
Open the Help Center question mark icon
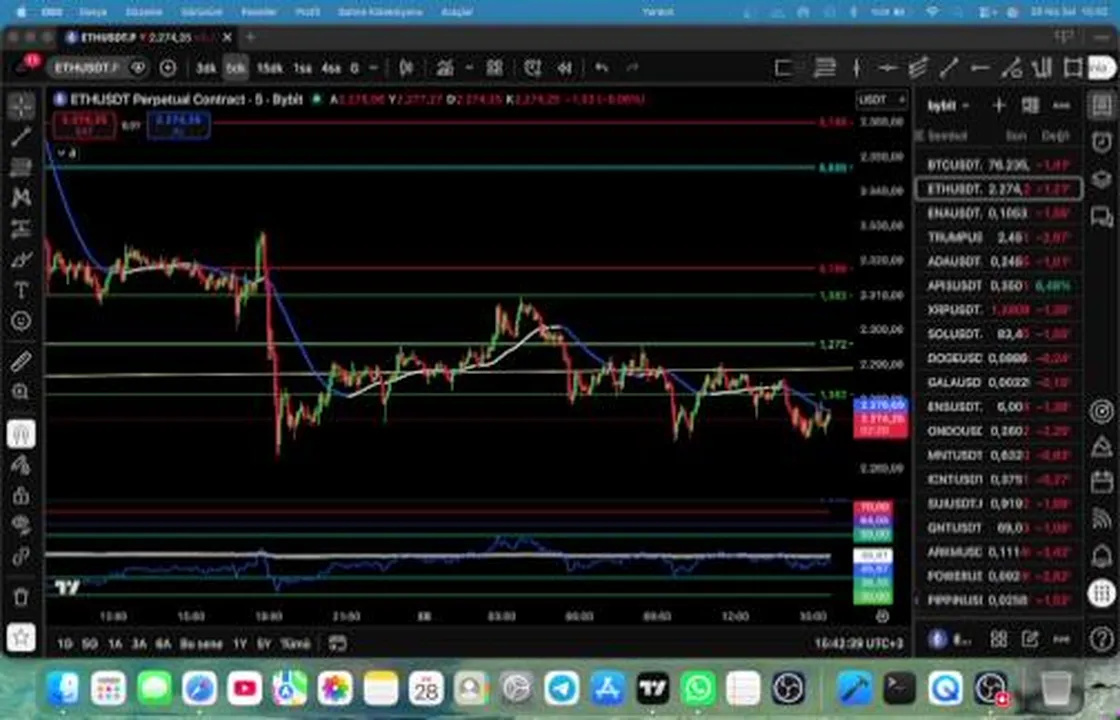(1101, 639)
